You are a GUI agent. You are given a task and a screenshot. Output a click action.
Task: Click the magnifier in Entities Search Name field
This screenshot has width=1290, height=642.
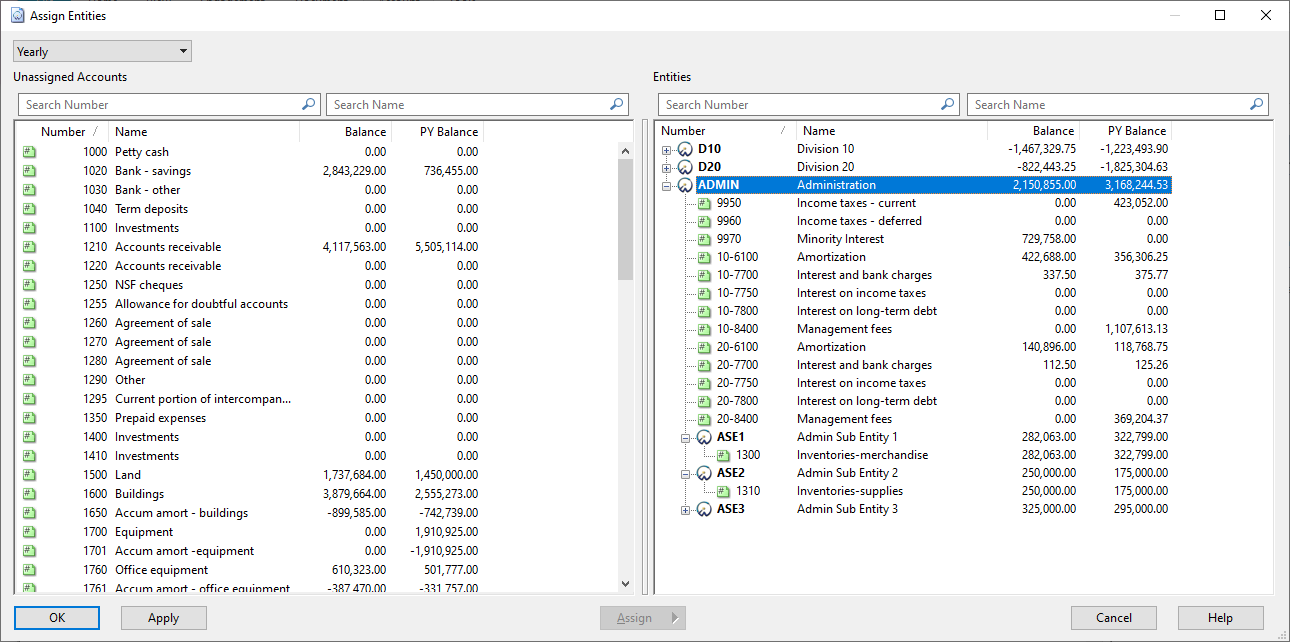[x=1257, y=104]
